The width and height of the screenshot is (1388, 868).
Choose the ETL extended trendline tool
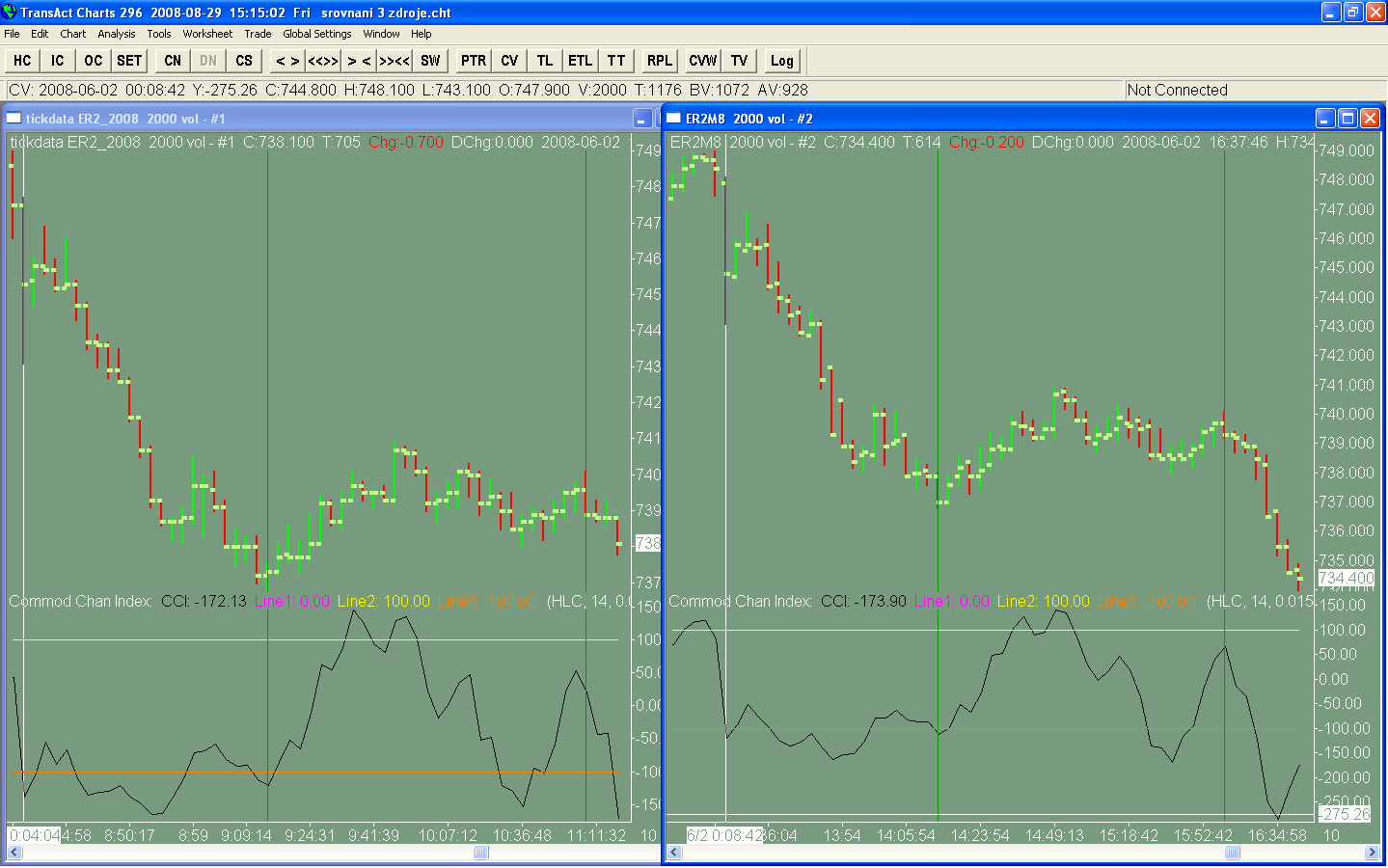580,61
